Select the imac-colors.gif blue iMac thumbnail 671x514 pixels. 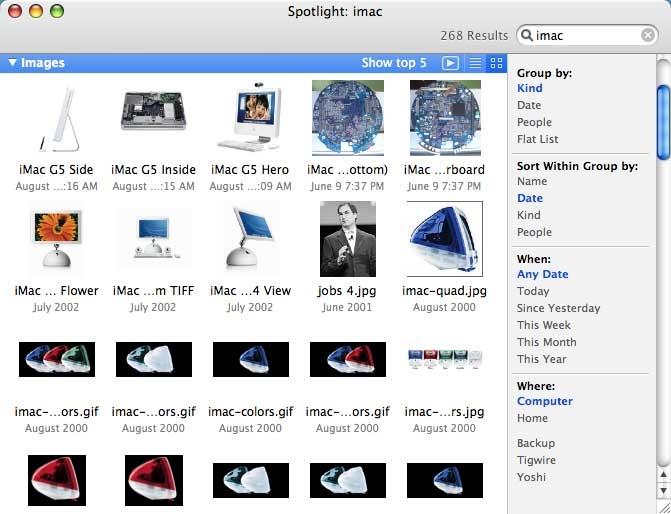coord(251,360)
